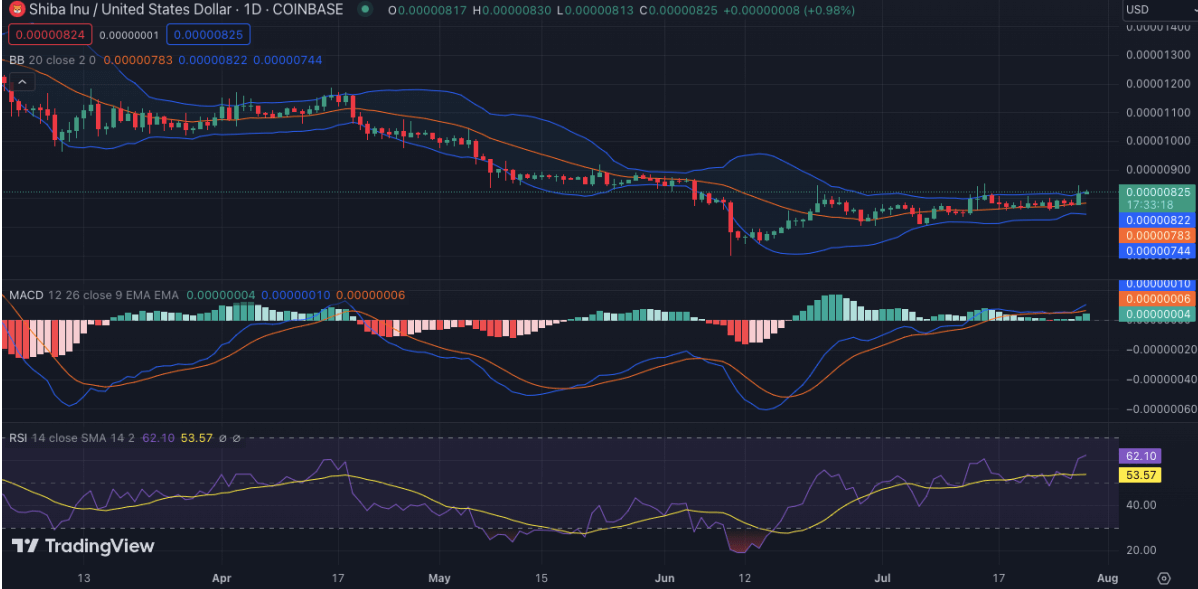Click the orange 0.00000006 MACD axis tag
Image resolution: width=1198 pixels, height=589 pixels.
[1156, 298]
